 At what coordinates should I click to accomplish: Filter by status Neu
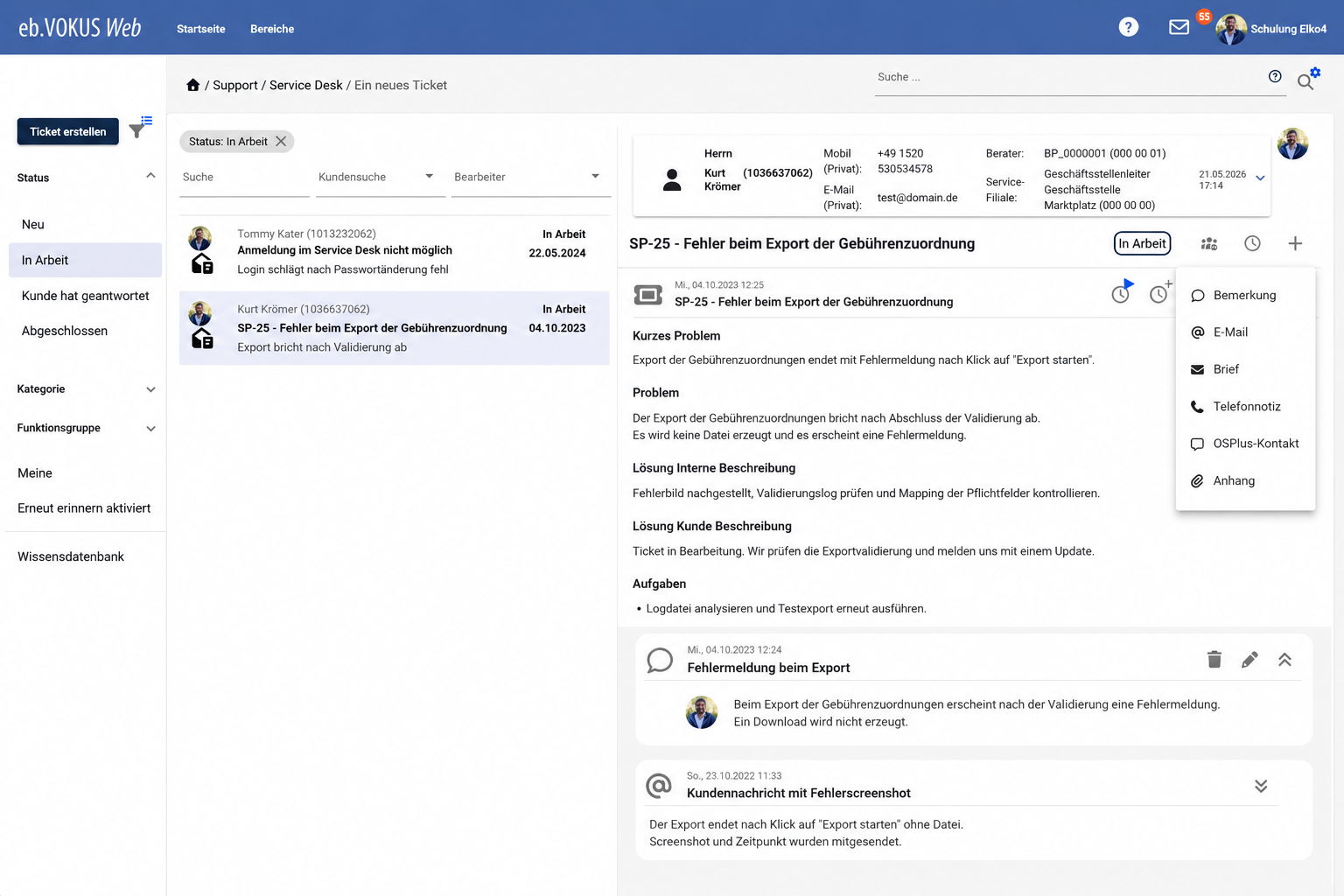[x=85, y=225]
